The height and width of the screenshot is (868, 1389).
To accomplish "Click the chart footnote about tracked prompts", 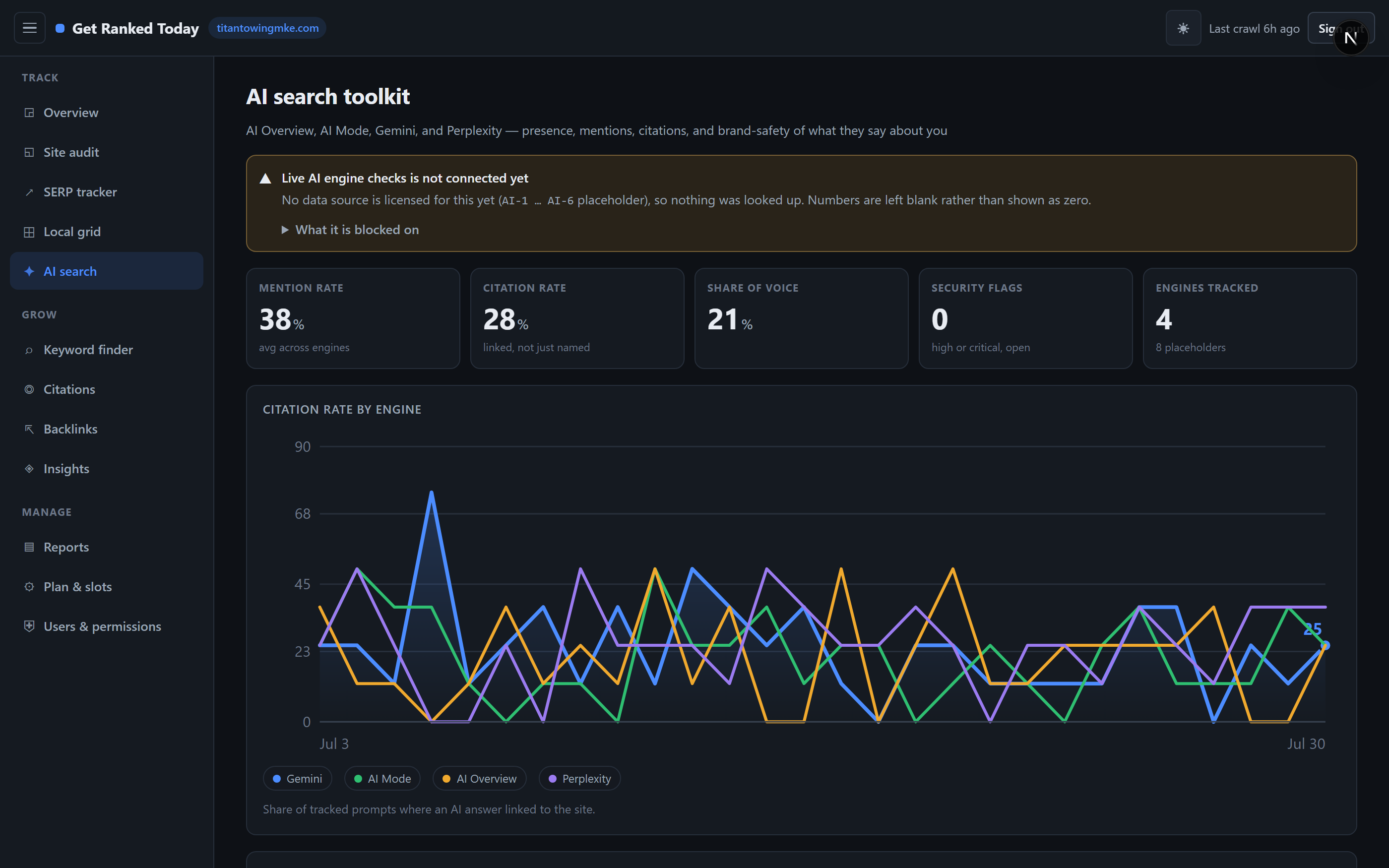I will [429, 809].
